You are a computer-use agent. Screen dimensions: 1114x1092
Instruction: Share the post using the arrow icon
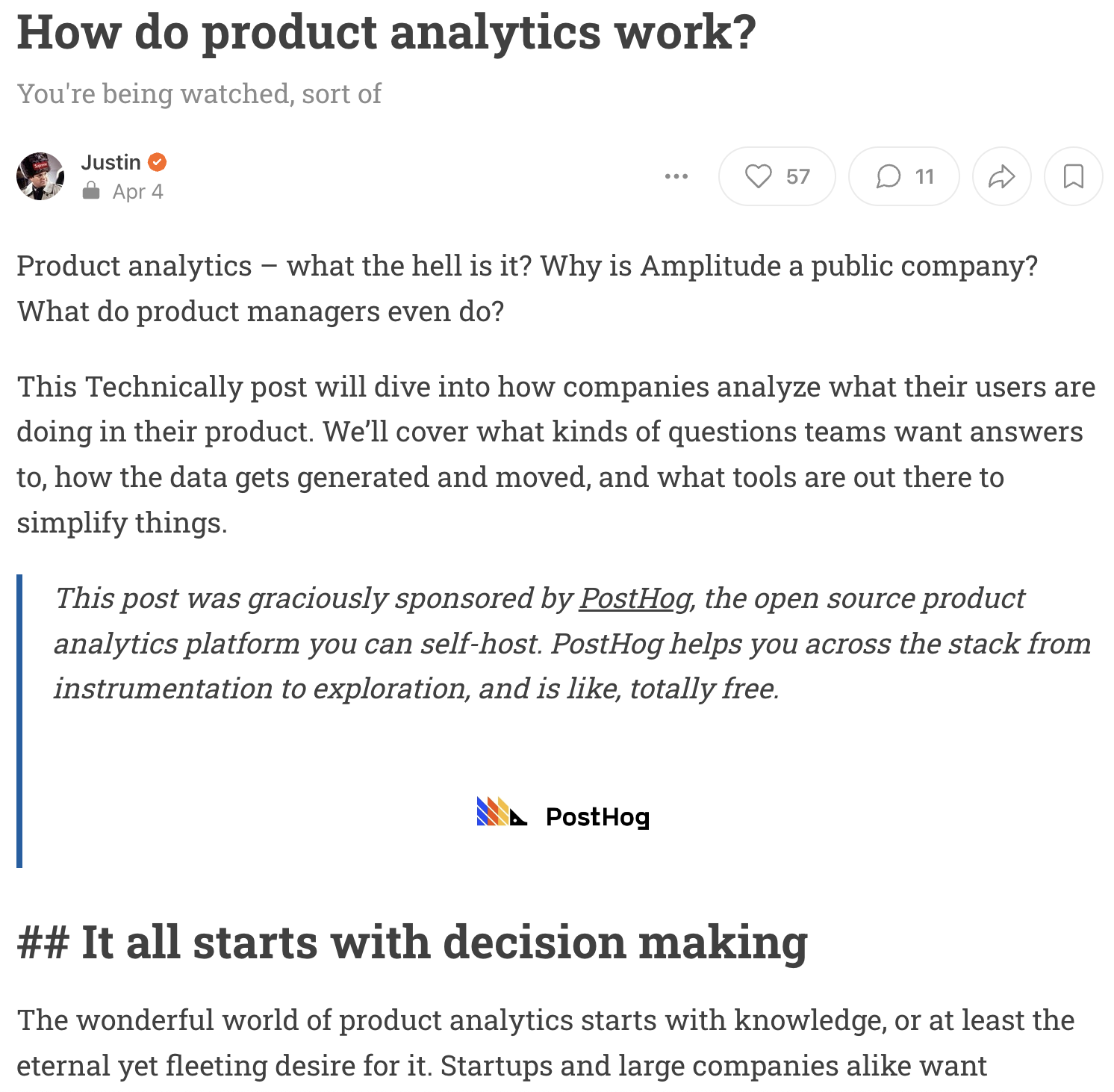(1001, 176)
